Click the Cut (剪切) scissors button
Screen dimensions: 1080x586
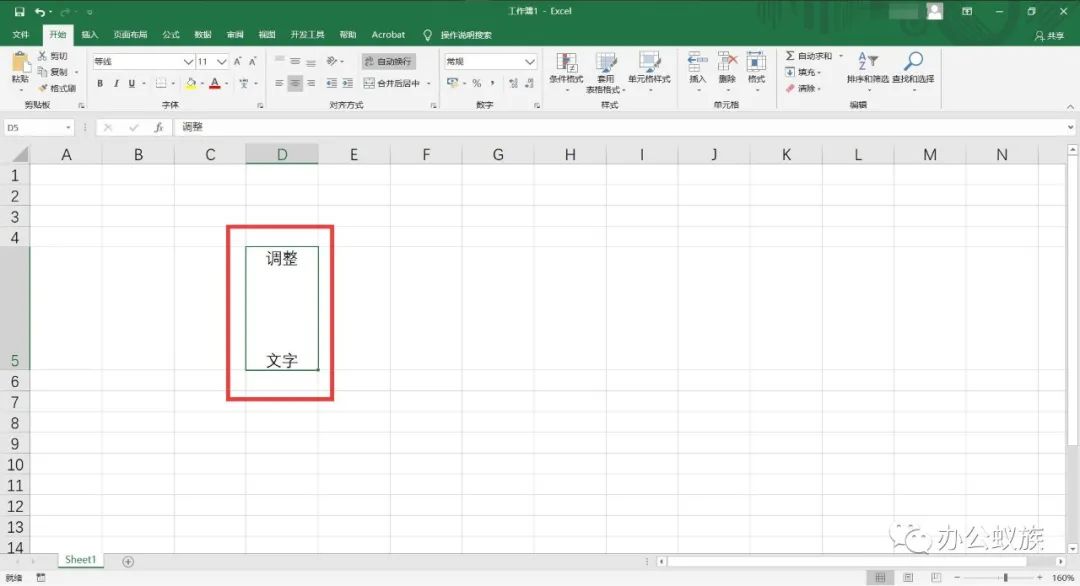(52, 56)
